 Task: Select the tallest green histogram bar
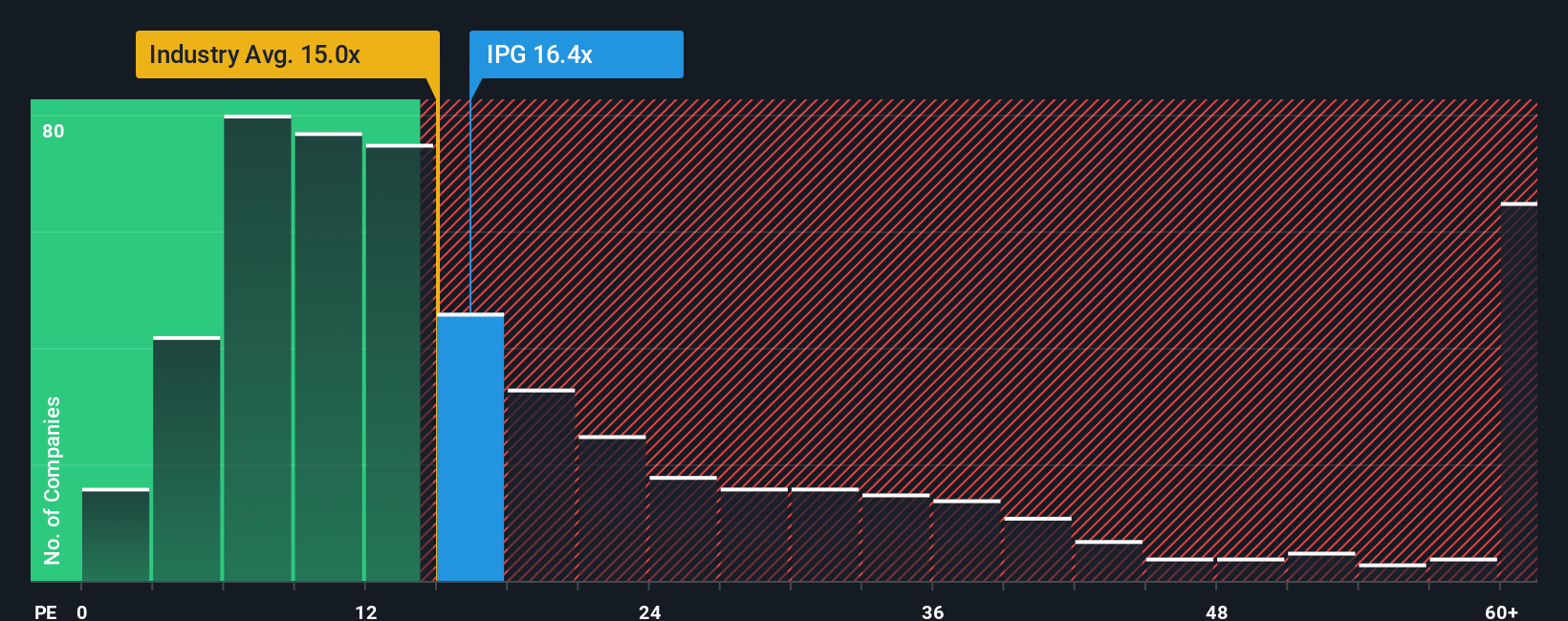click(x=257, y=348)
